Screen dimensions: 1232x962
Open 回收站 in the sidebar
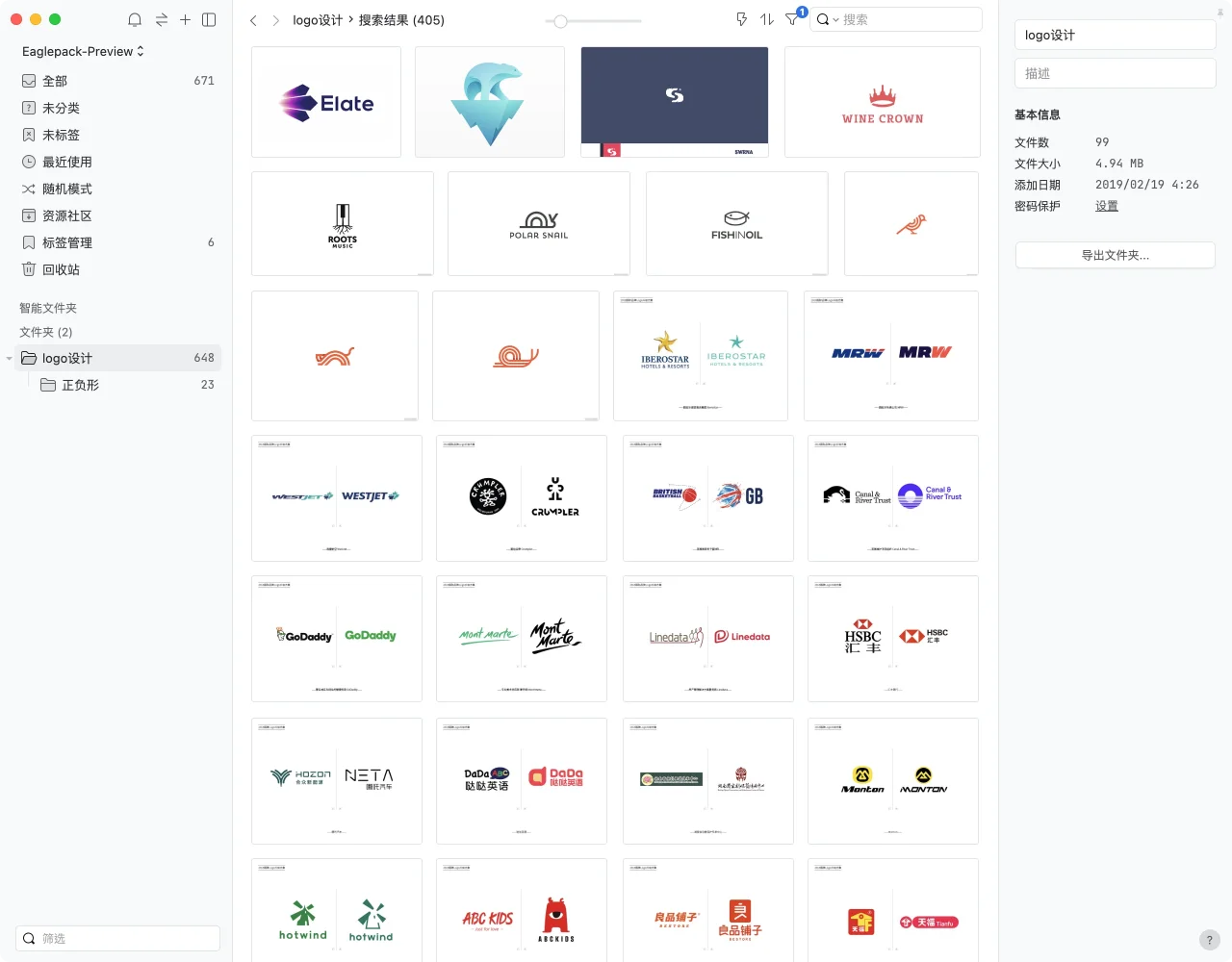117,269
